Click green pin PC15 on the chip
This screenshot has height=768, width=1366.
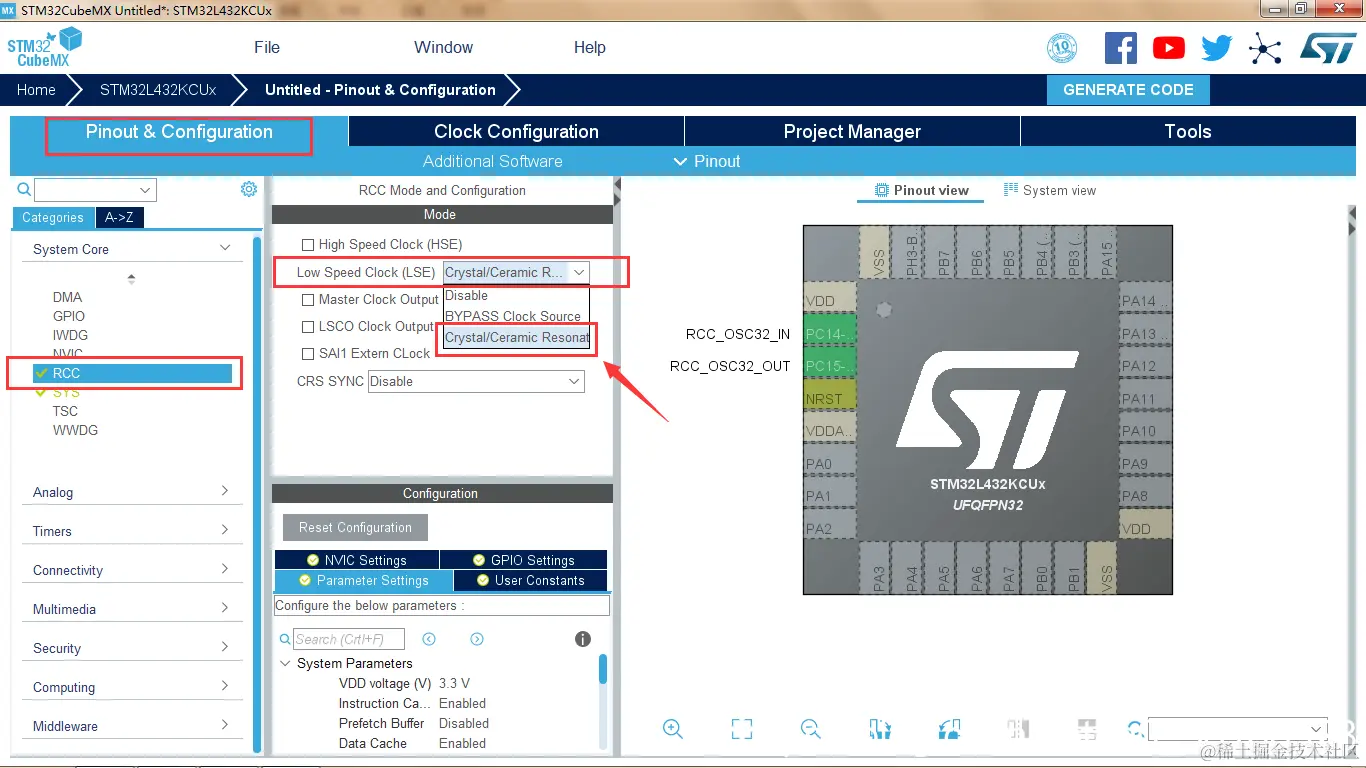pyautogui.click(x=830, y=365)
